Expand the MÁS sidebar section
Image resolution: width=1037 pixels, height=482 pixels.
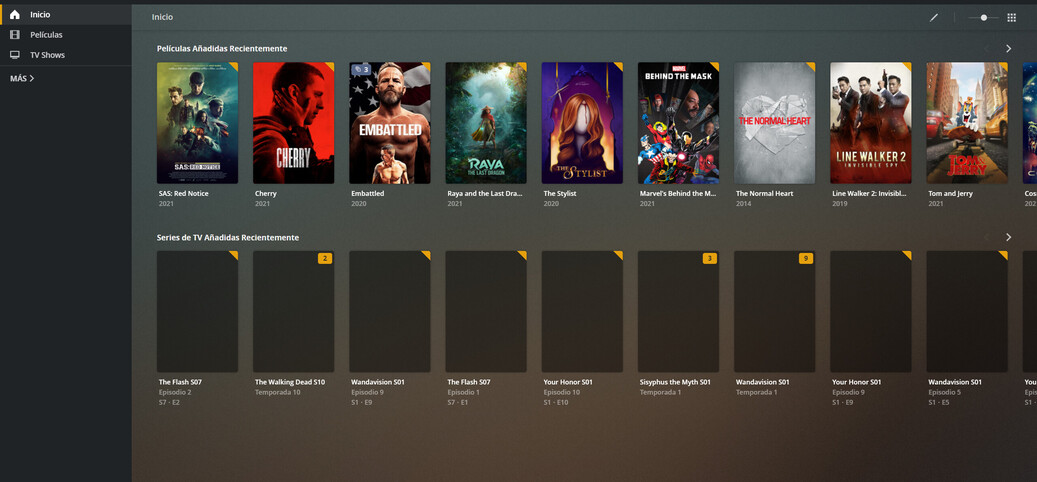[22, 78]
